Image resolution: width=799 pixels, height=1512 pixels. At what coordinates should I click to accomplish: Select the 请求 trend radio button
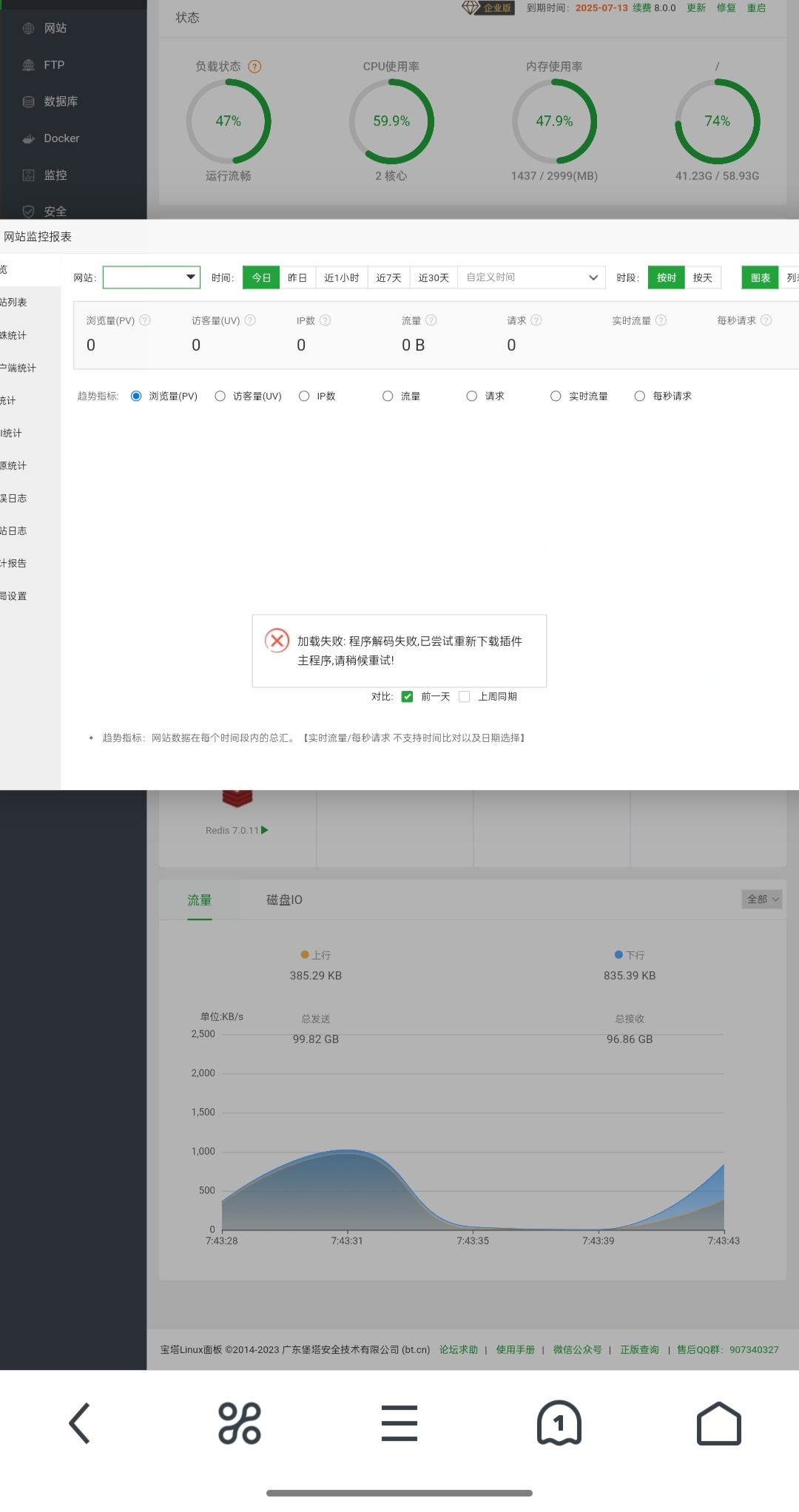point(472,396)
